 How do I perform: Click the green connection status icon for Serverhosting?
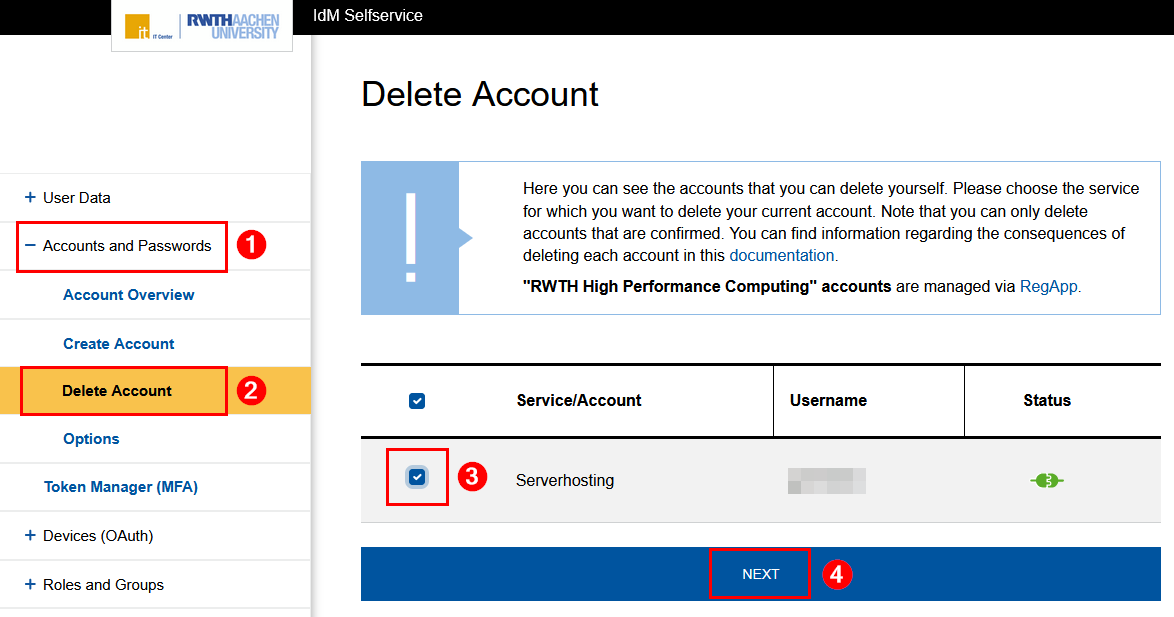pos(1046,480)
